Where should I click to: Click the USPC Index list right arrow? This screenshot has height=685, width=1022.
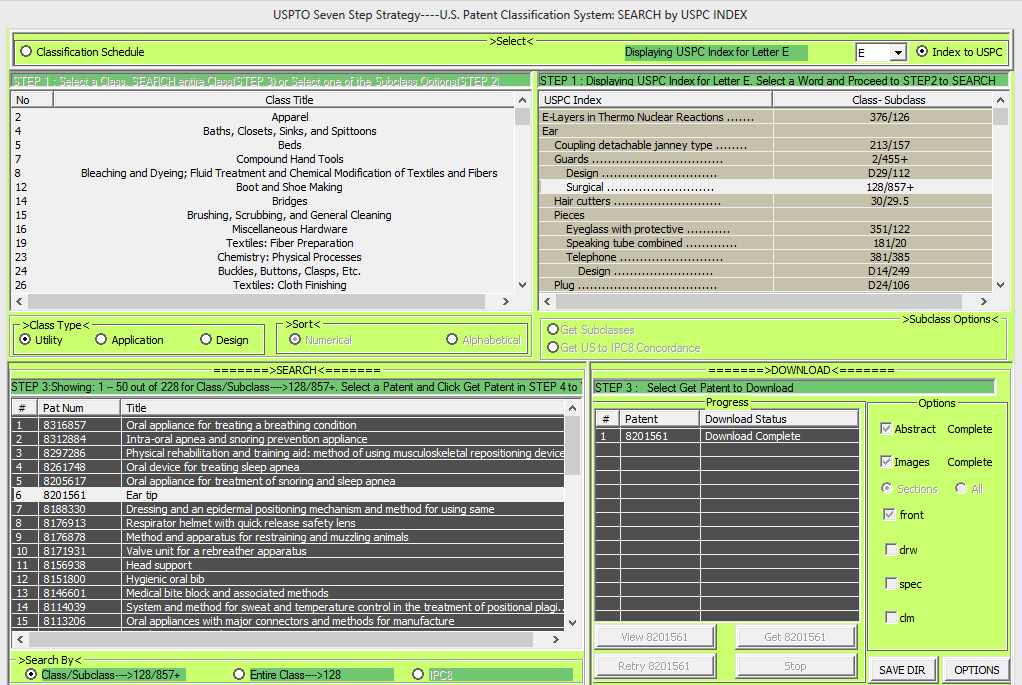click(x=984, y=301)
